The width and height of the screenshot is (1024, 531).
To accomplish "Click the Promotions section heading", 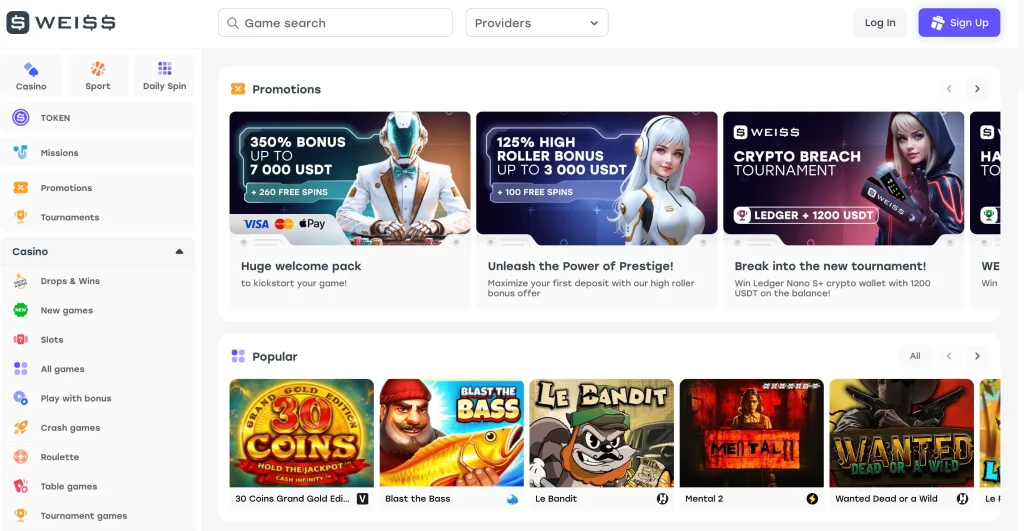I will click(x=287, y=89).
